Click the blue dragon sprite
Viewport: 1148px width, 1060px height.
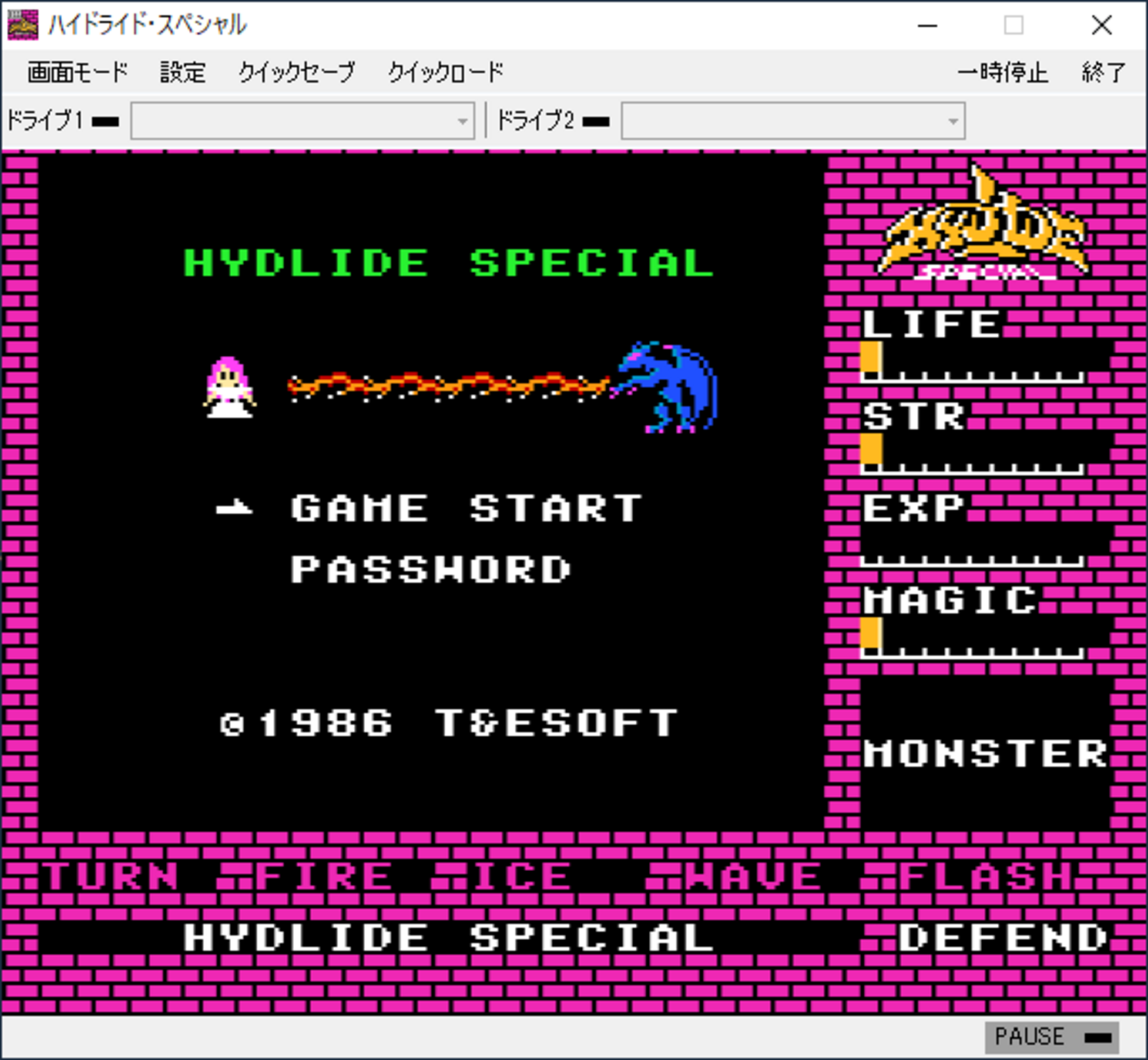pyautogui.click(x=667, y=387)
